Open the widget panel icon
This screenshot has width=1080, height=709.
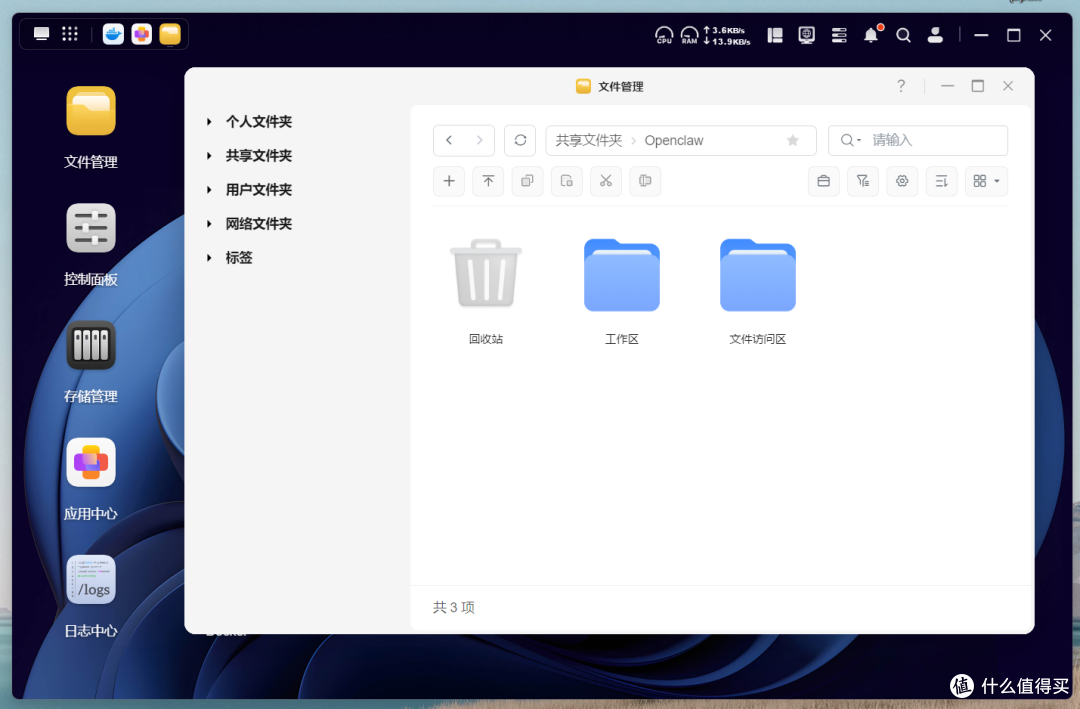(x=775, y=35)
